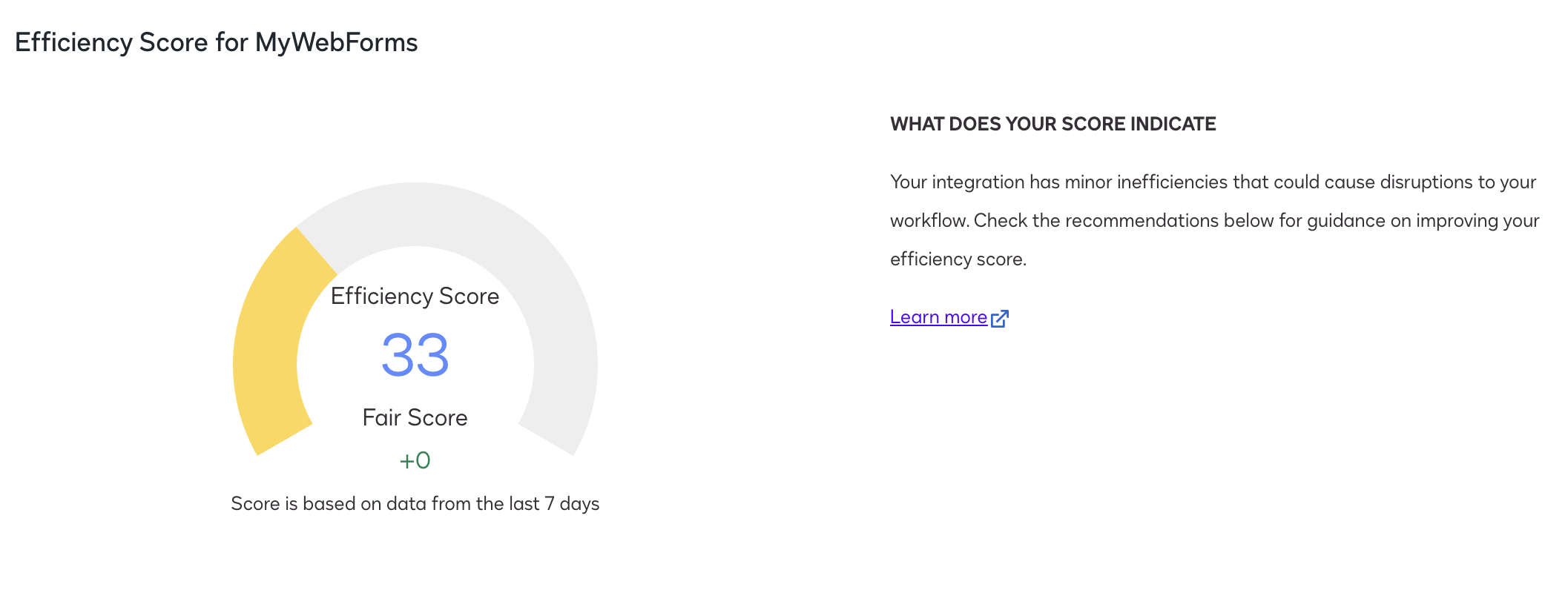The image size is (1568, 593).
Task: Click the Efficiency Score for MyWebForms heading
Action: [217, 42]
